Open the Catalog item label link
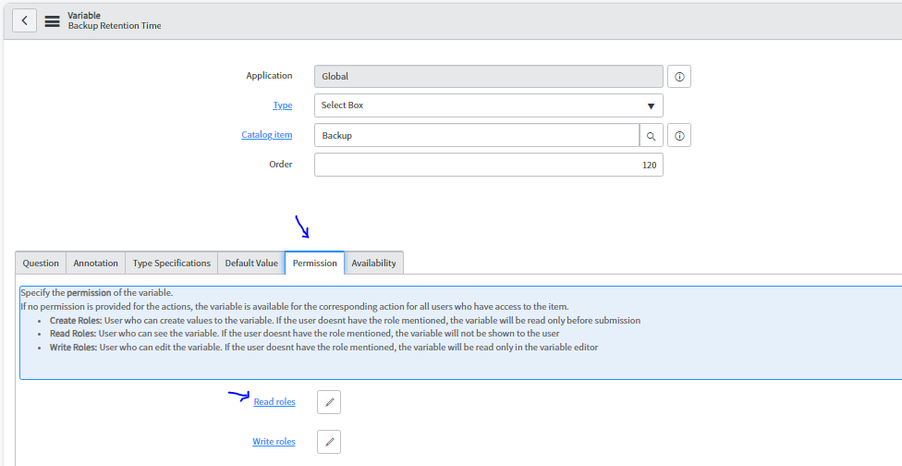Viewport: 902px width, 466px height. point(267,135)
